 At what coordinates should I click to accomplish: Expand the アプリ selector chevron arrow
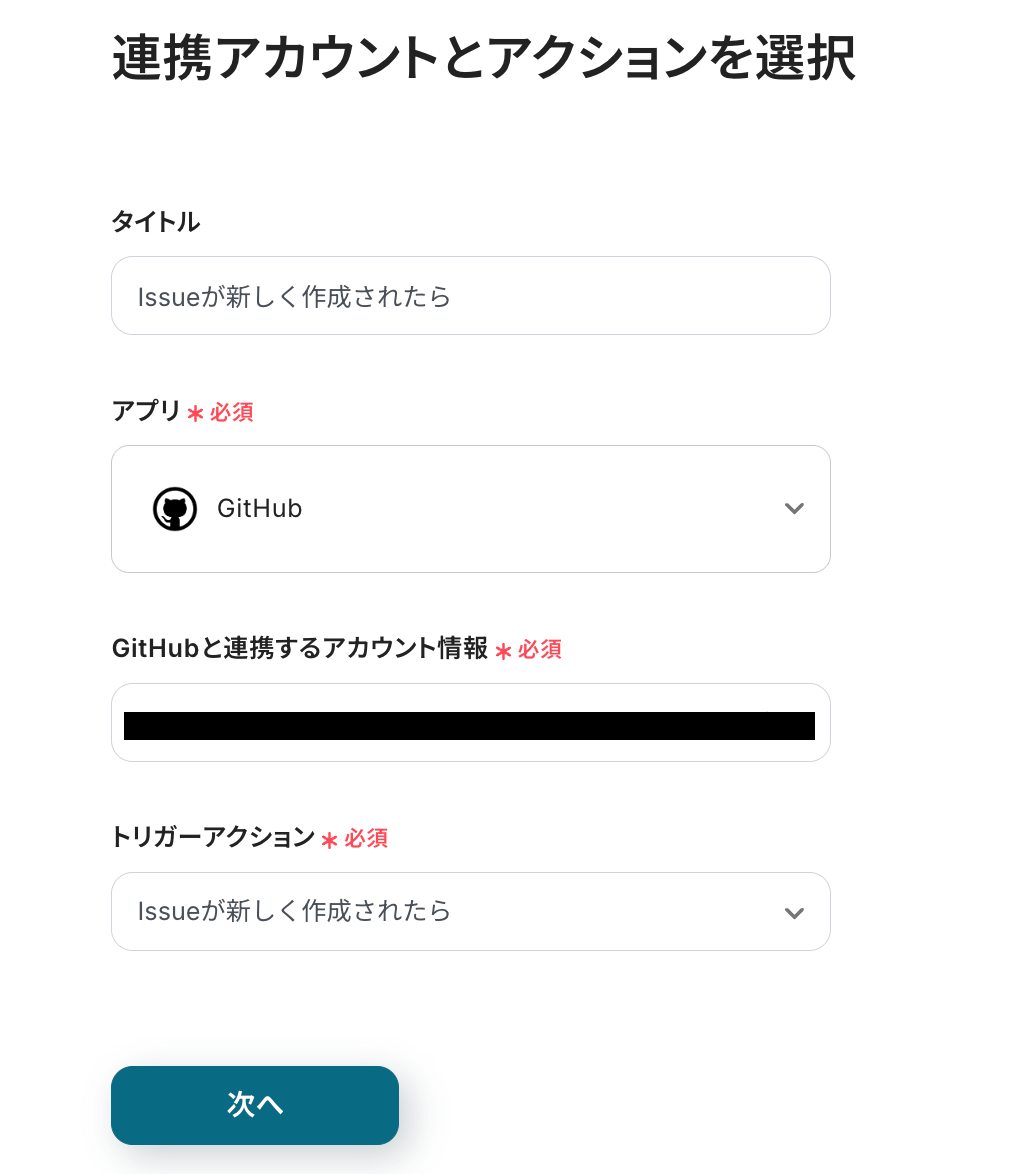[794, 509]
